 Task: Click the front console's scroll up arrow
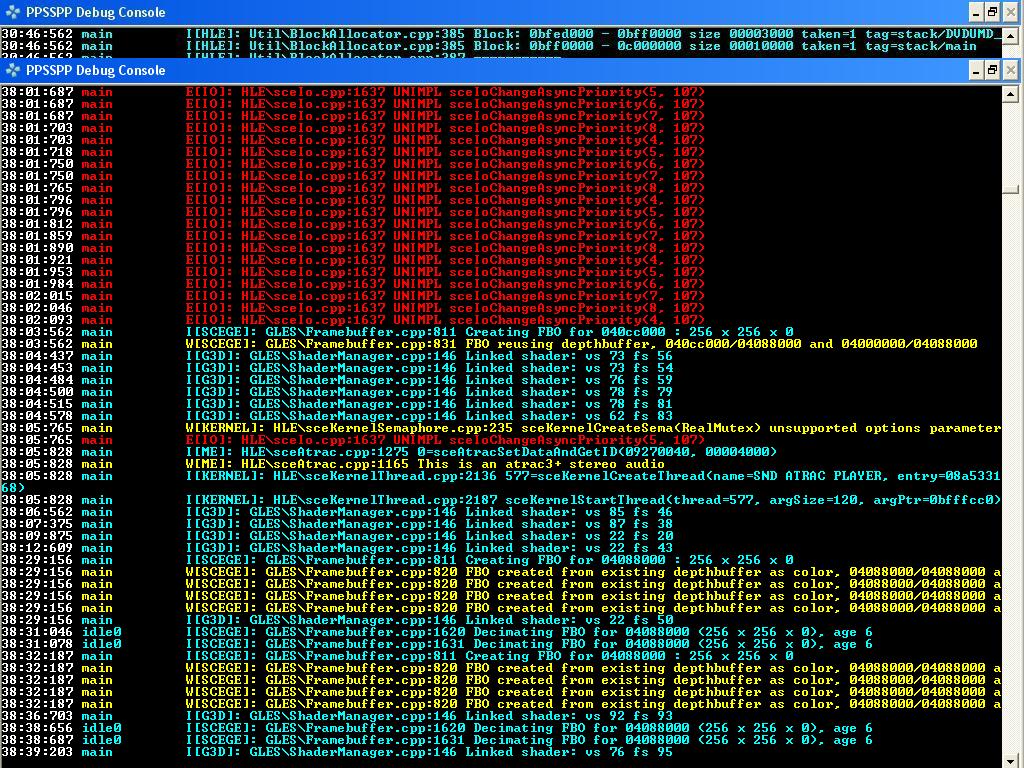coord(1012,93)
